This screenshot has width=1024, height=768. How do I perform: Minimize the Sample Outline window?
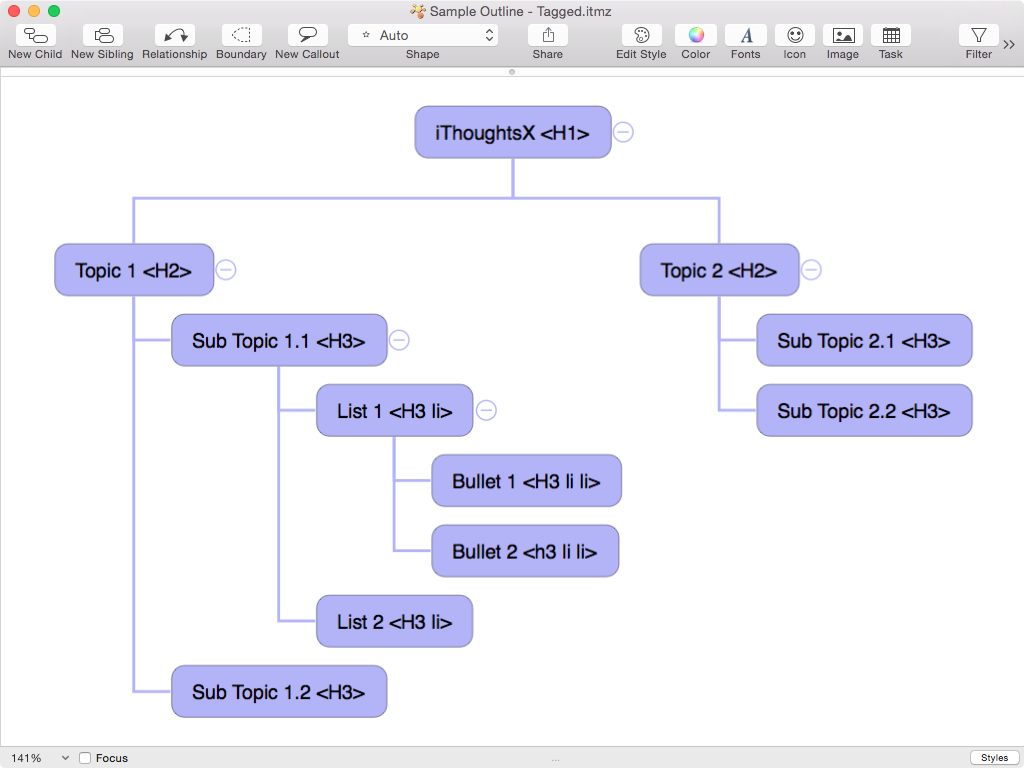point(34,11)
